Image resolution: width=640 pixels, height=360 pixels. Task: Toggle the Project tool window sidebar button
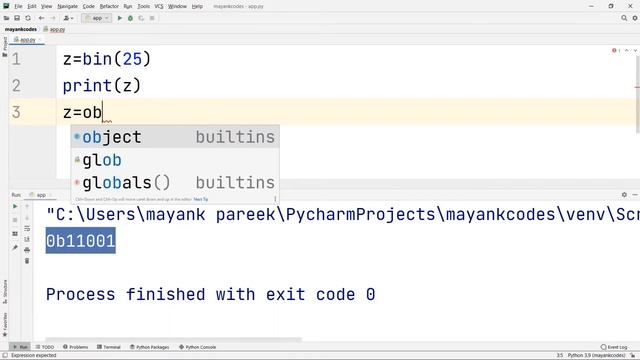(4, 46)
